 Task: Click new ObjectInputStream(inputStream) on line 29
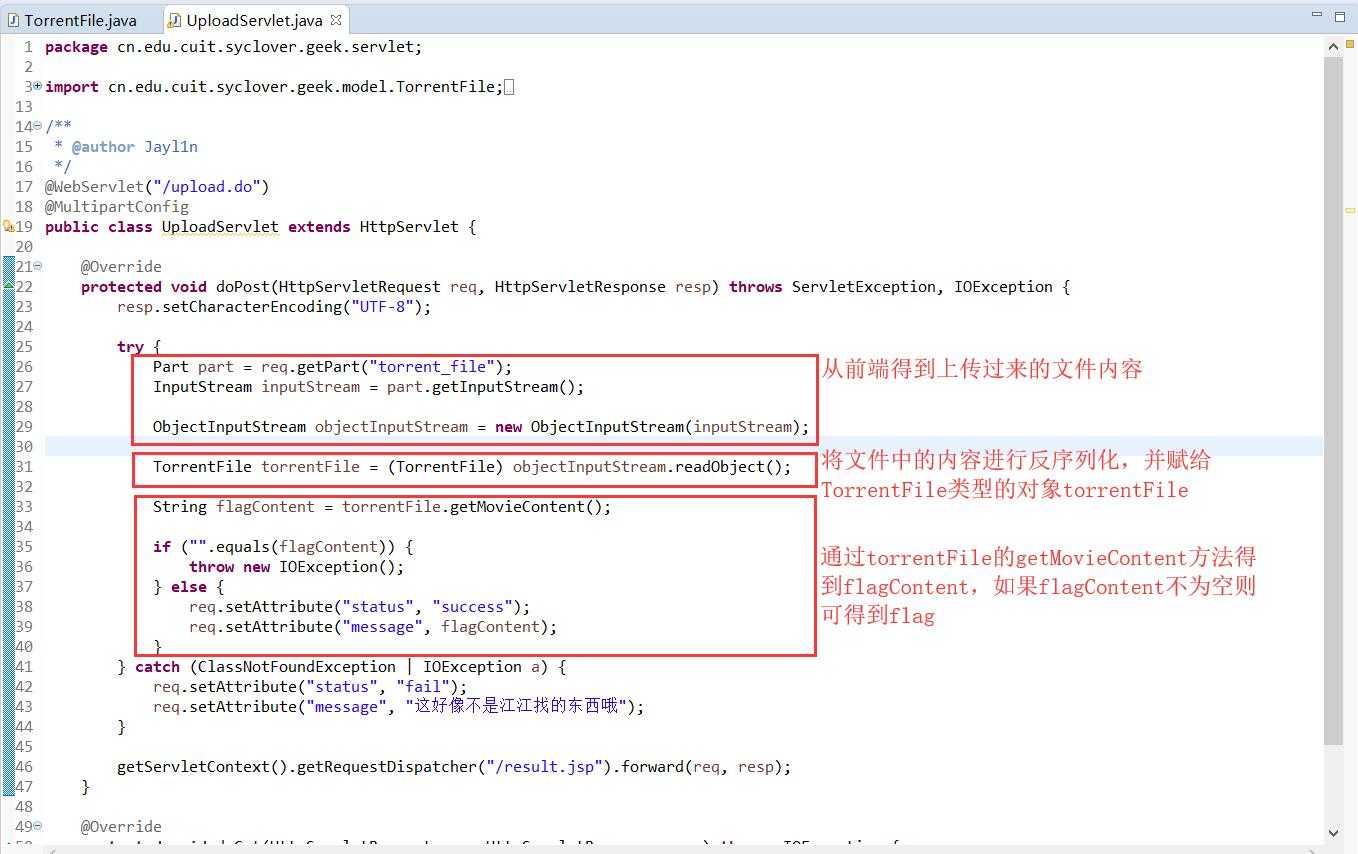647,427
